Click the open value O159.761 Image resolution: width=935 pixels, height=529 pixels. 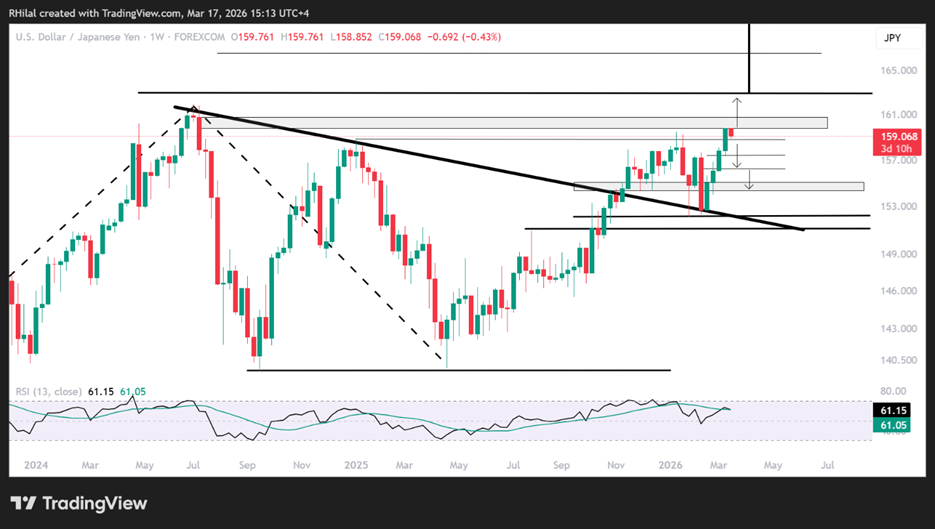pos(252,37)
